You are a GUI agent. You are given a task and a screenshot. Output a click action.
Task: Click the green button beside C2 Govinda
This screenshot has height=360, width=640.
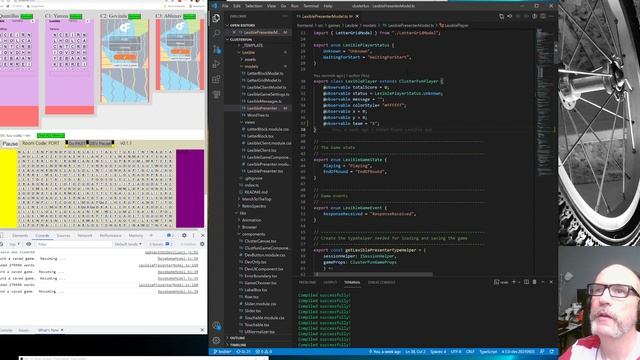tap(134, 16)
